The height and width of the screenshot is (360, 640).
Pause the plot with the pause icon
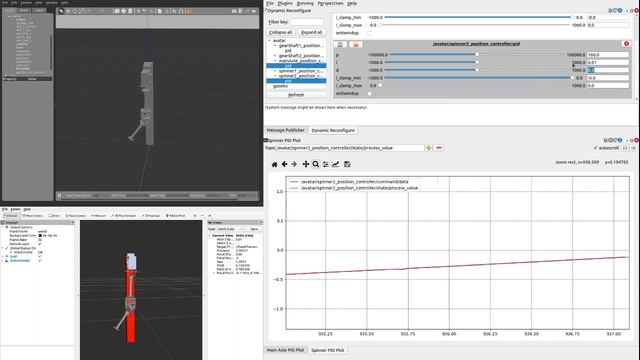pos(624,148)
